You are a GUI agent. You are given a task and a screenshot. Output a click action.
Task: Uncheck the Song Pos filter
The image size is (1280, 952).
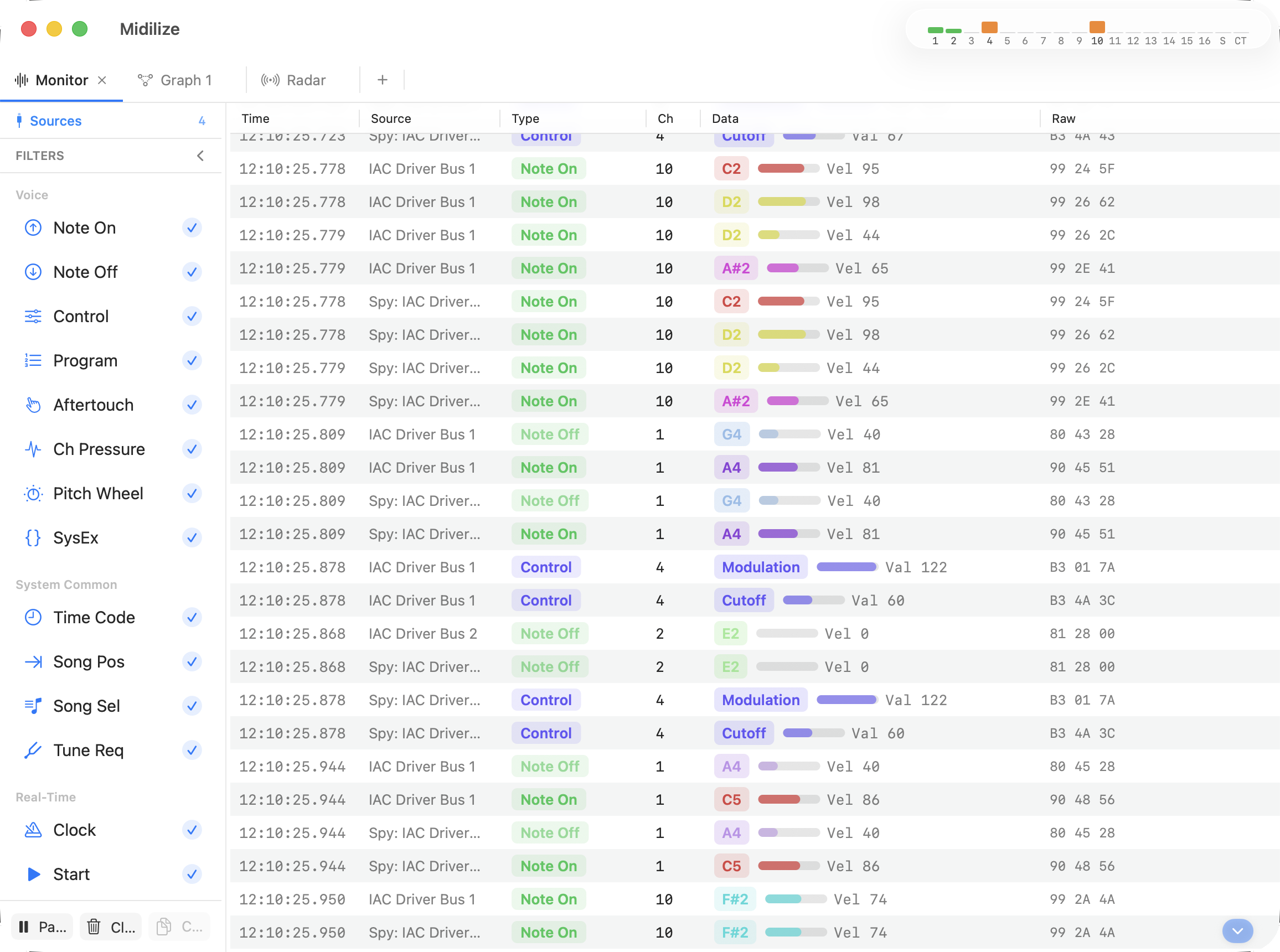(x=192, y=661)
